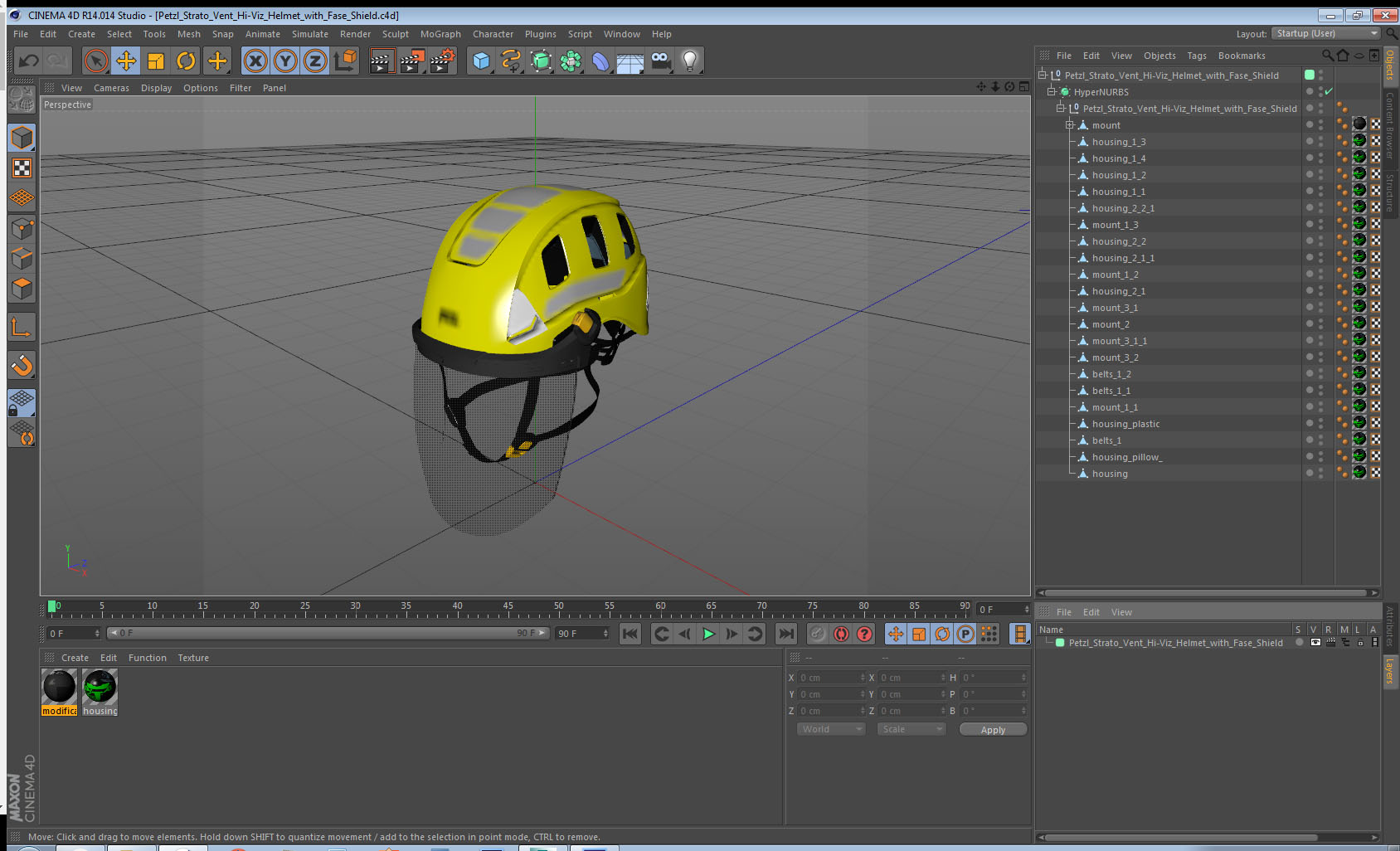Open the Scale coordinate dropdown
1400x851 pixels.
(x=911, y=729)
